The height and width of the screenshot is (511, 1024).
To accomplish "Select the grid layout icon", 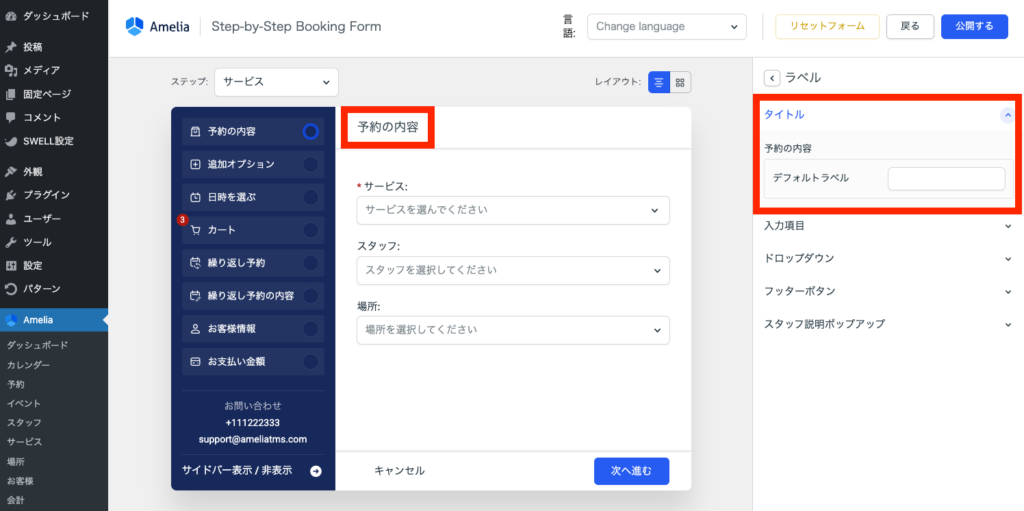I will [x=680, y=82].
